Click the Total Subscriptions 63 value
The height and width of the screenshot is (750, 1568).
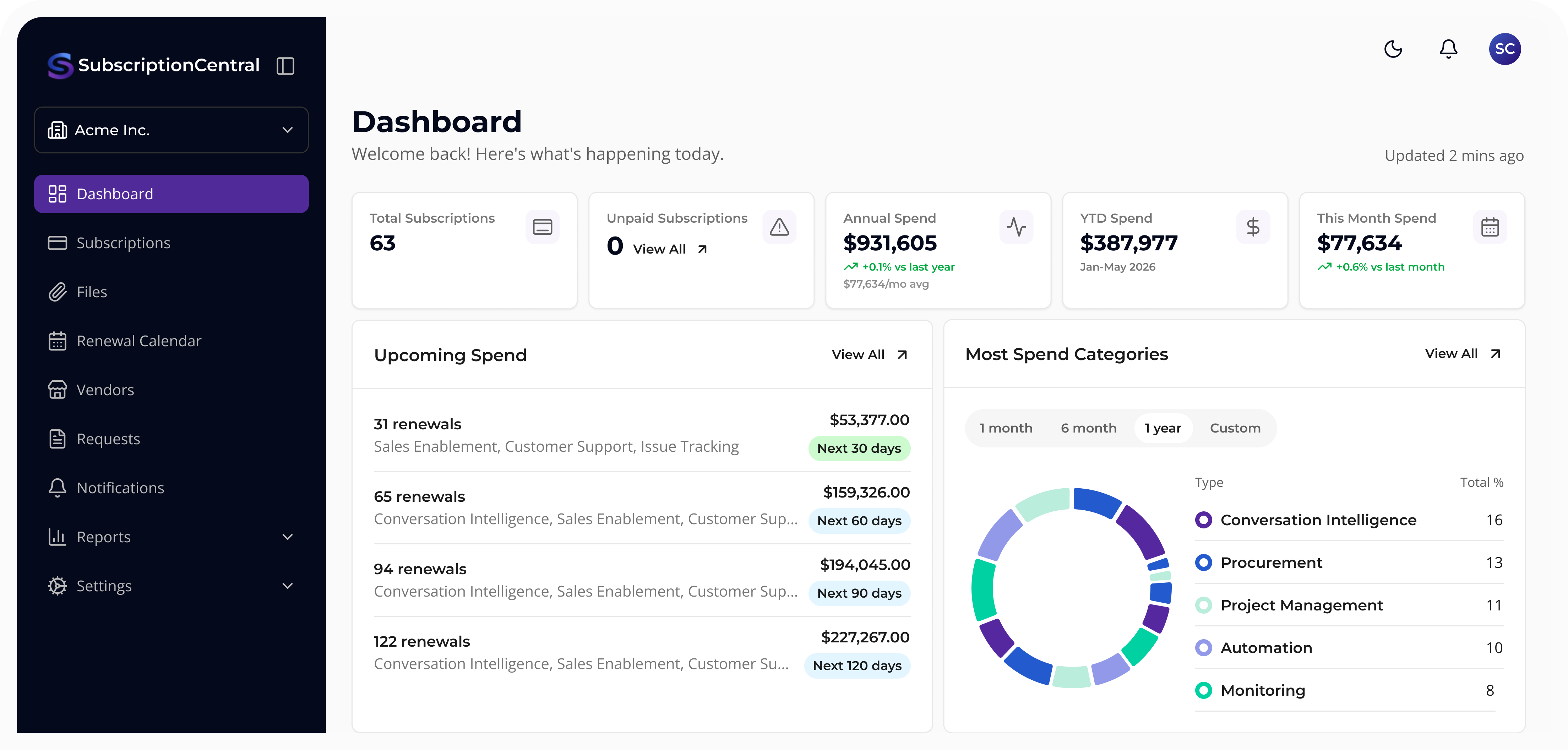(x=382, y=244)
